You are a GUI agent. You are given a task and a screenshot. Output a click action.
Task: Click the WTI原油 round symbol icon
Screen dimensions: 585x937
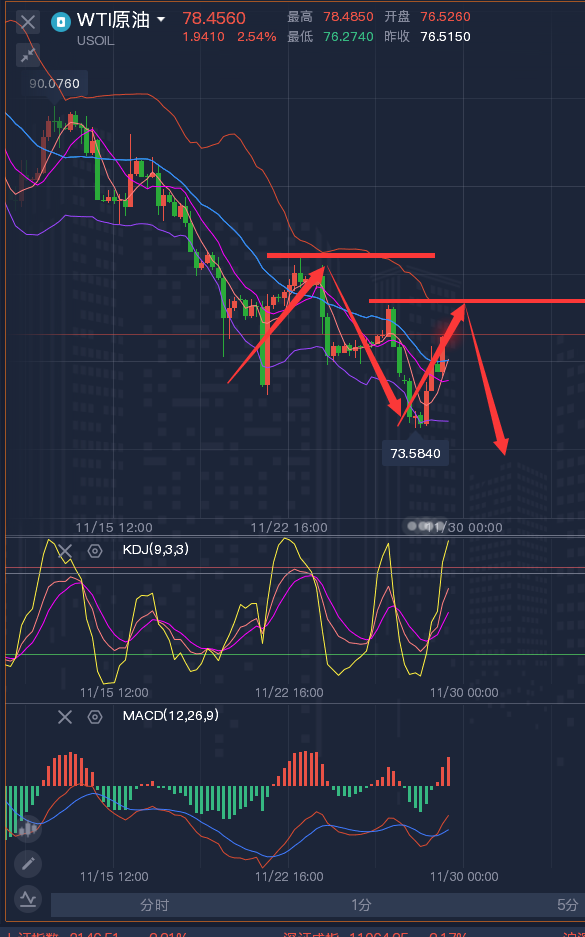[x=60, y=22]
